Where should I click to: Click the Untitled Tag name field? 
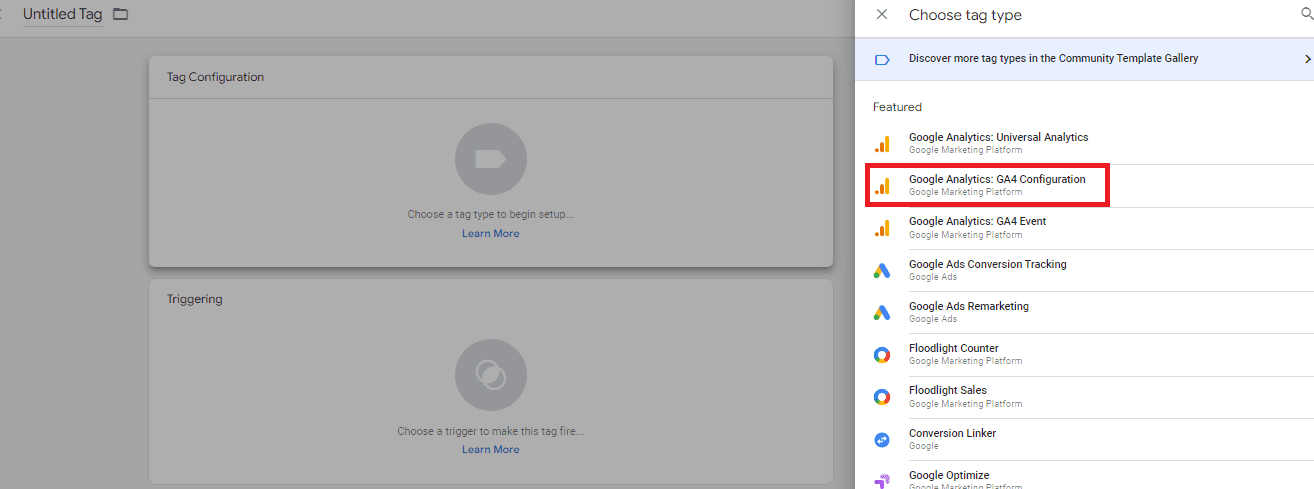tap(62, 15)
